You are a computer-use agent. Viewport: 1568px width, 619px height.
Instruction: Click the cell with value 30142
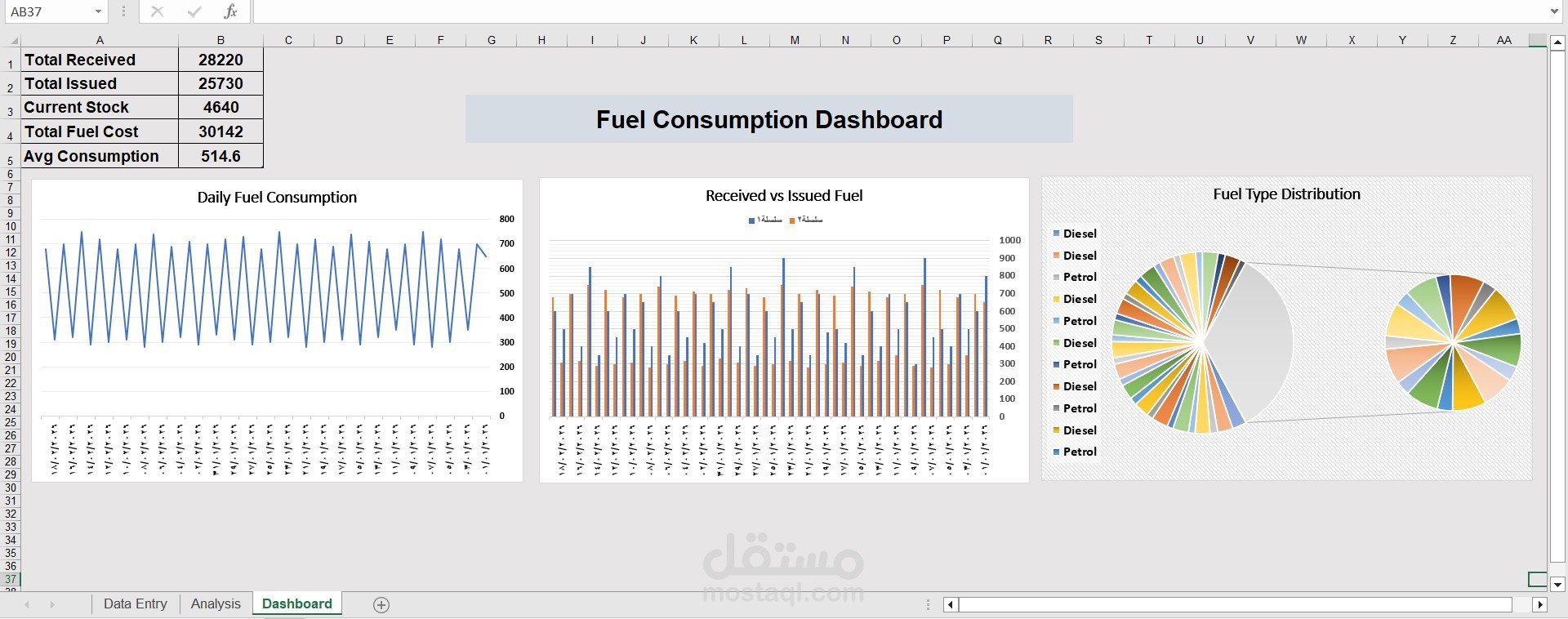pos(220,131)
